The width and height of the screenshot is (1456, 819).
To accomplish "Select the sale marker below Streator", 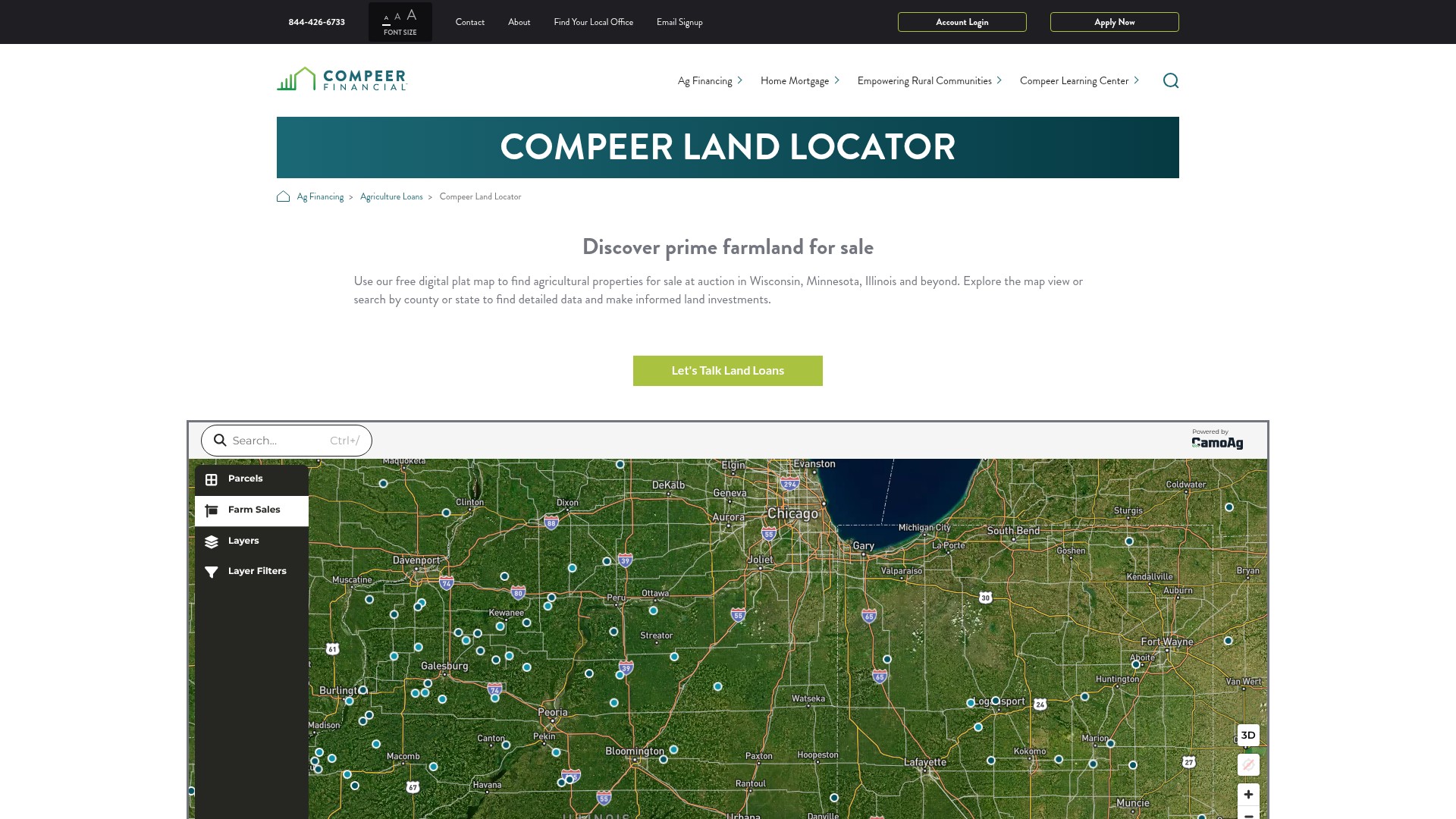I will tap(674, 657).
